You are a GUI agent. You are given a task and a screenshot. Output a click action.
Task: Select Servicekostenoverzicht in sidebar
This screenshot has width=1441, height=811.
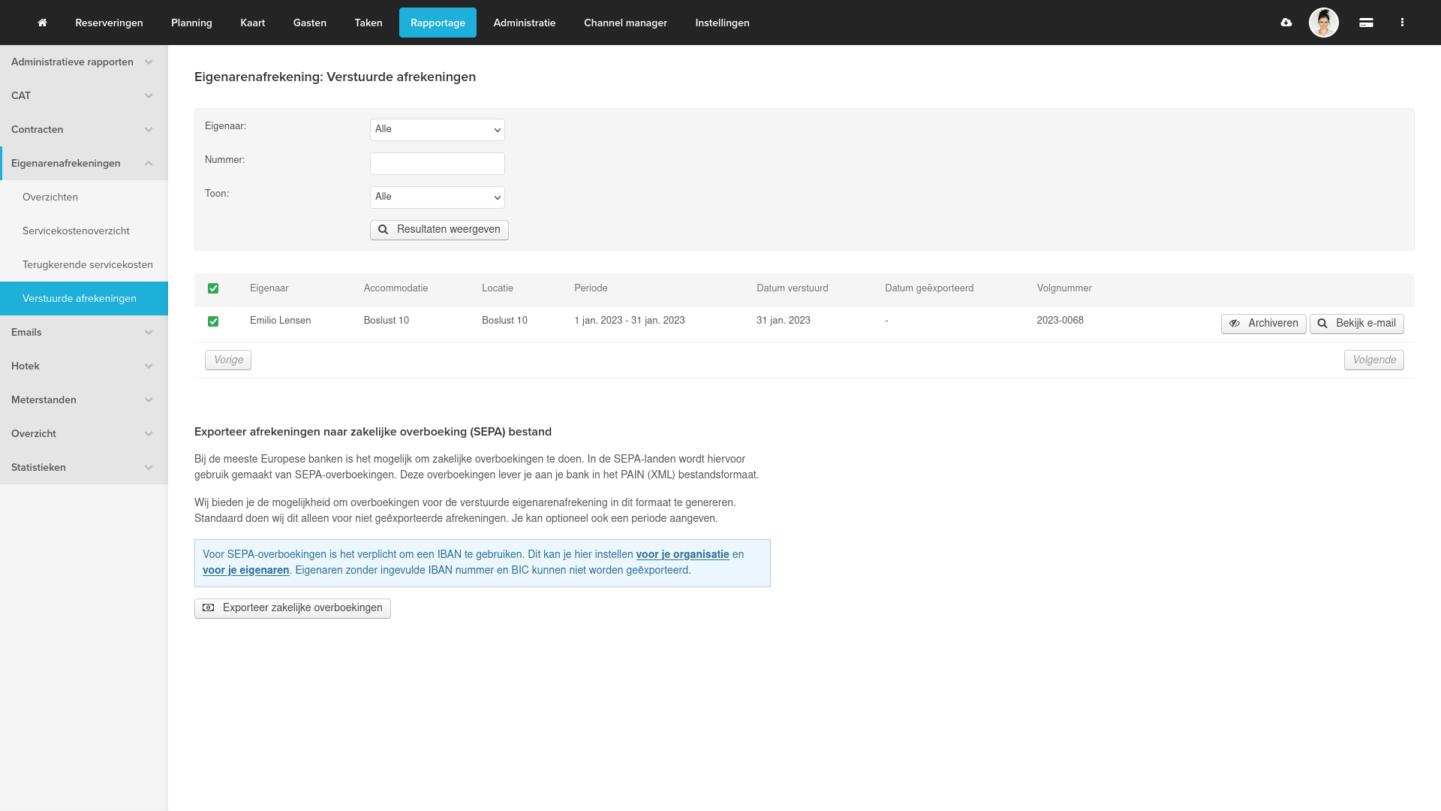(76, 231)
